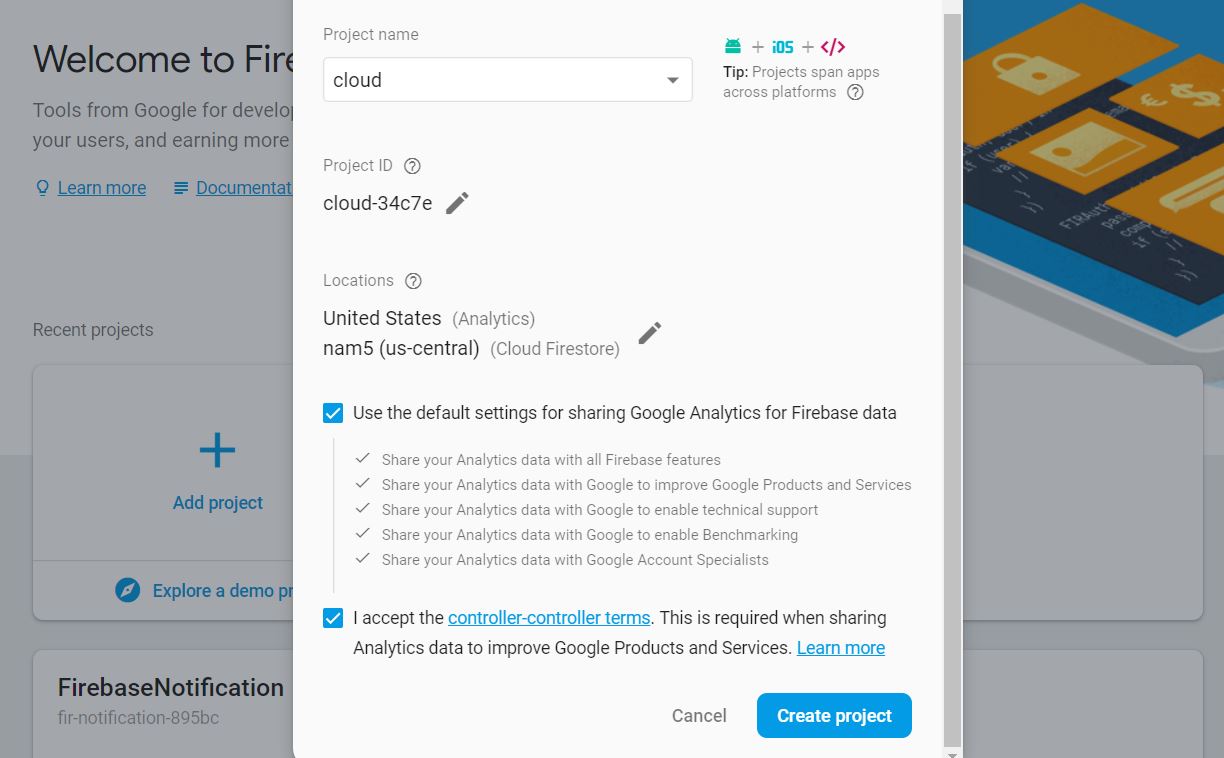Follow Learn more link in the dialog
Screen dimensions: 1224x758
[x=840, y=648]
